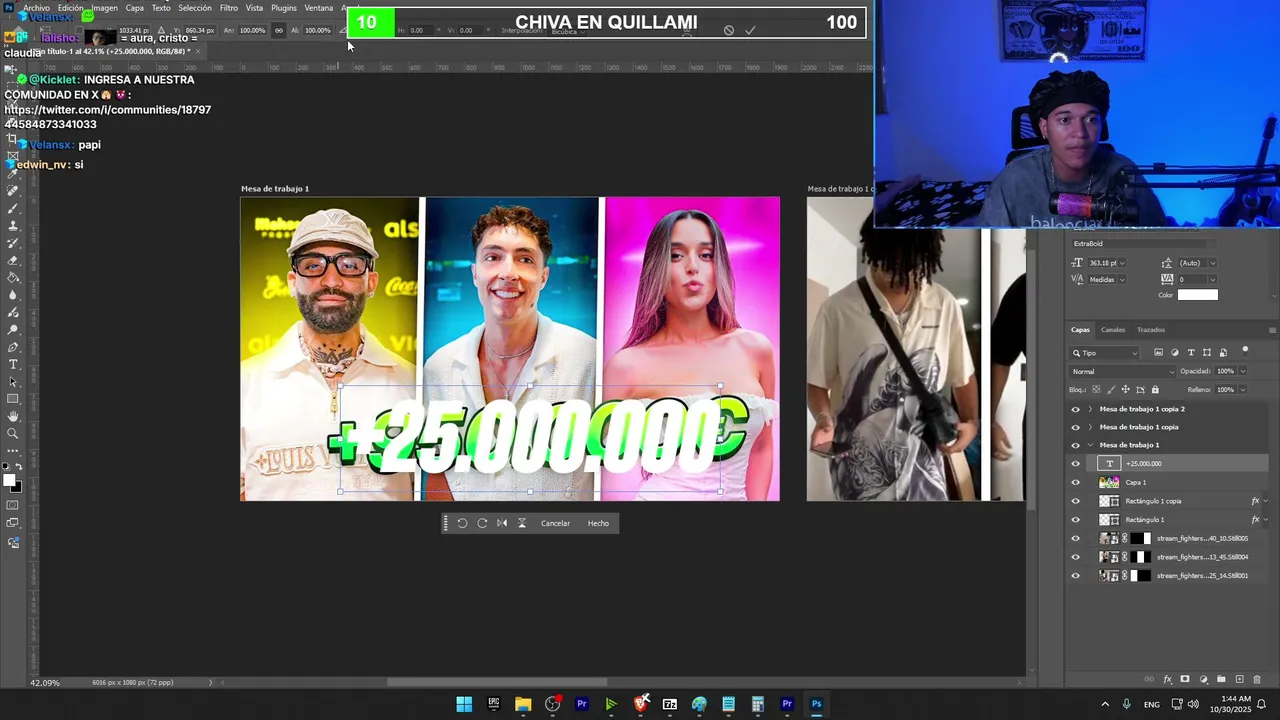
Task: Open the Tipo layer filter dropdown
Action: [x=1104, y=353]
